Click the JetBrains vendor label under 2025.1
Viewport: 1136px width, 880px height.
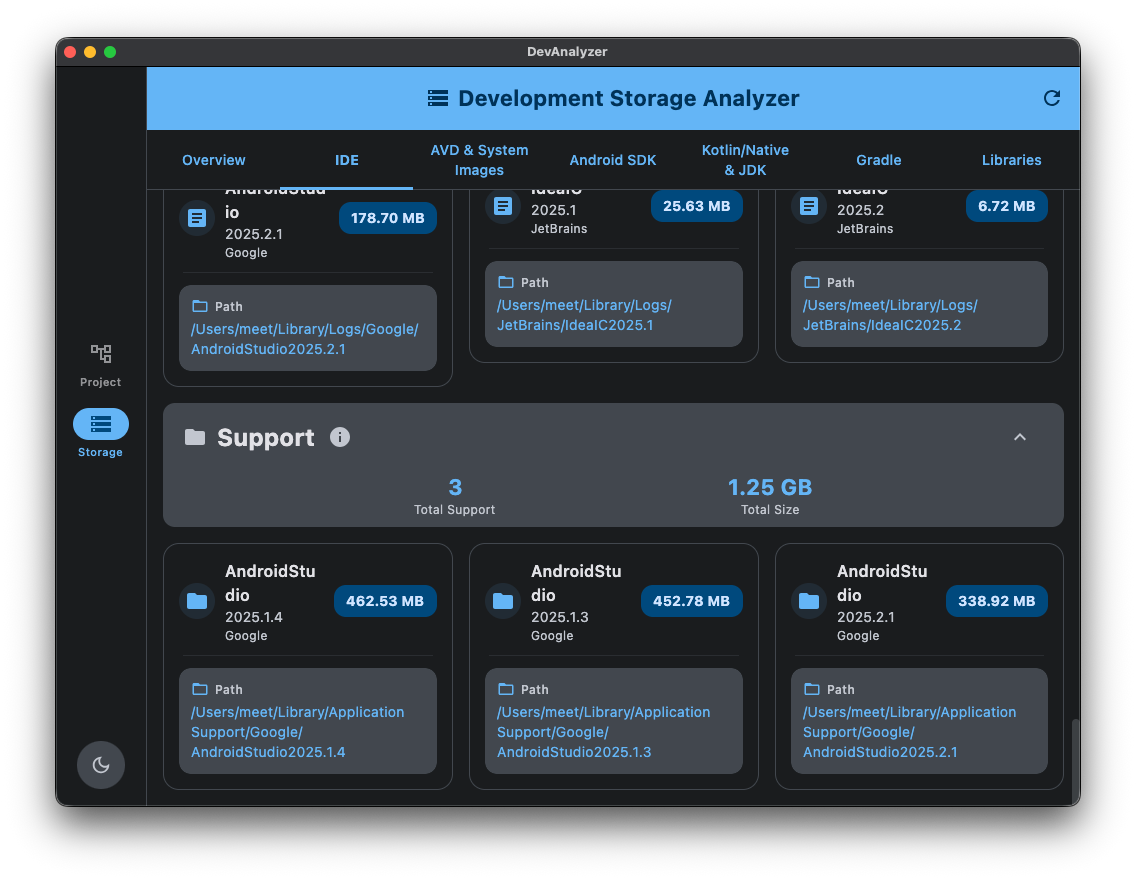click(x=559, y=229)
